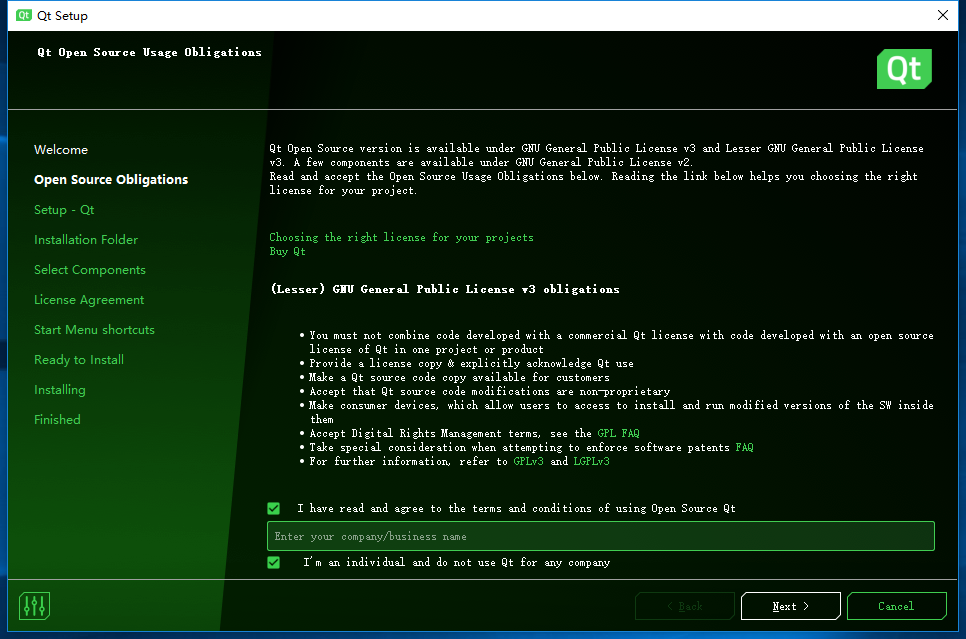Select Open Source Obligations step
966x639 pixels.
[x=111, y=179]
